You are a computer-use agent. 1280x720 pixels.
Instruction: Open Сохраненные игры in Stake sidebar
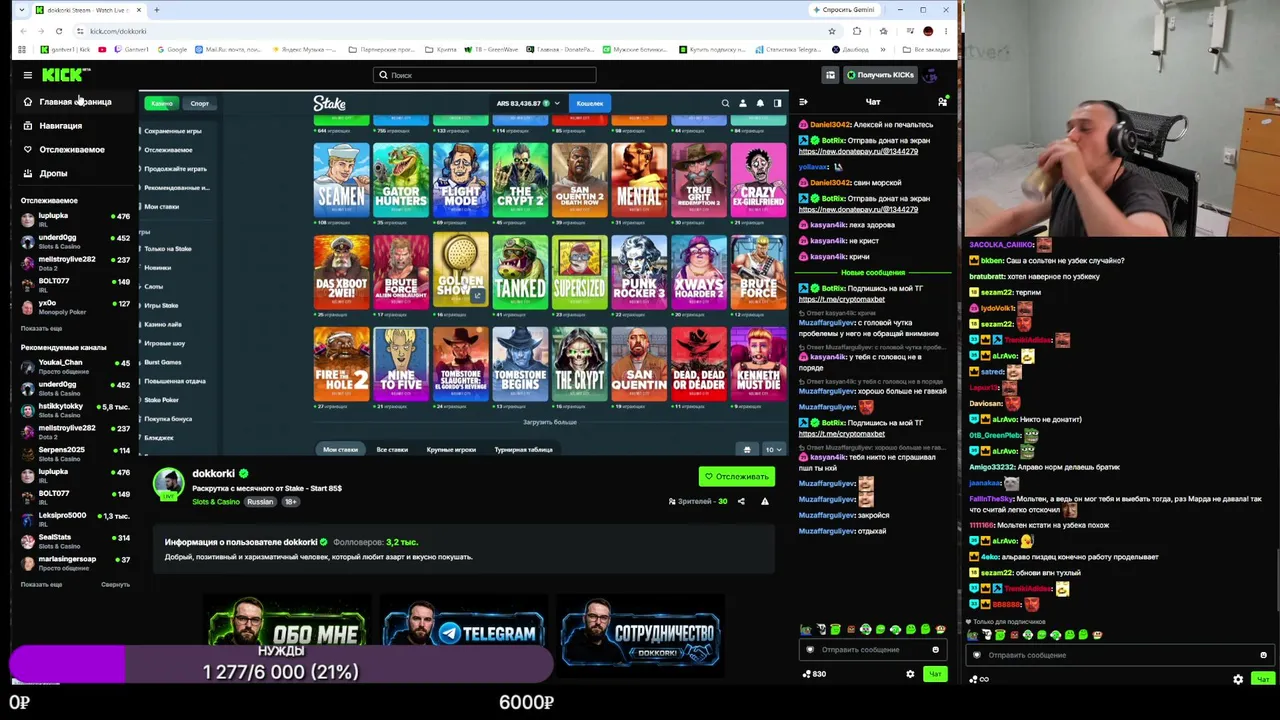(x=174, y=131)
